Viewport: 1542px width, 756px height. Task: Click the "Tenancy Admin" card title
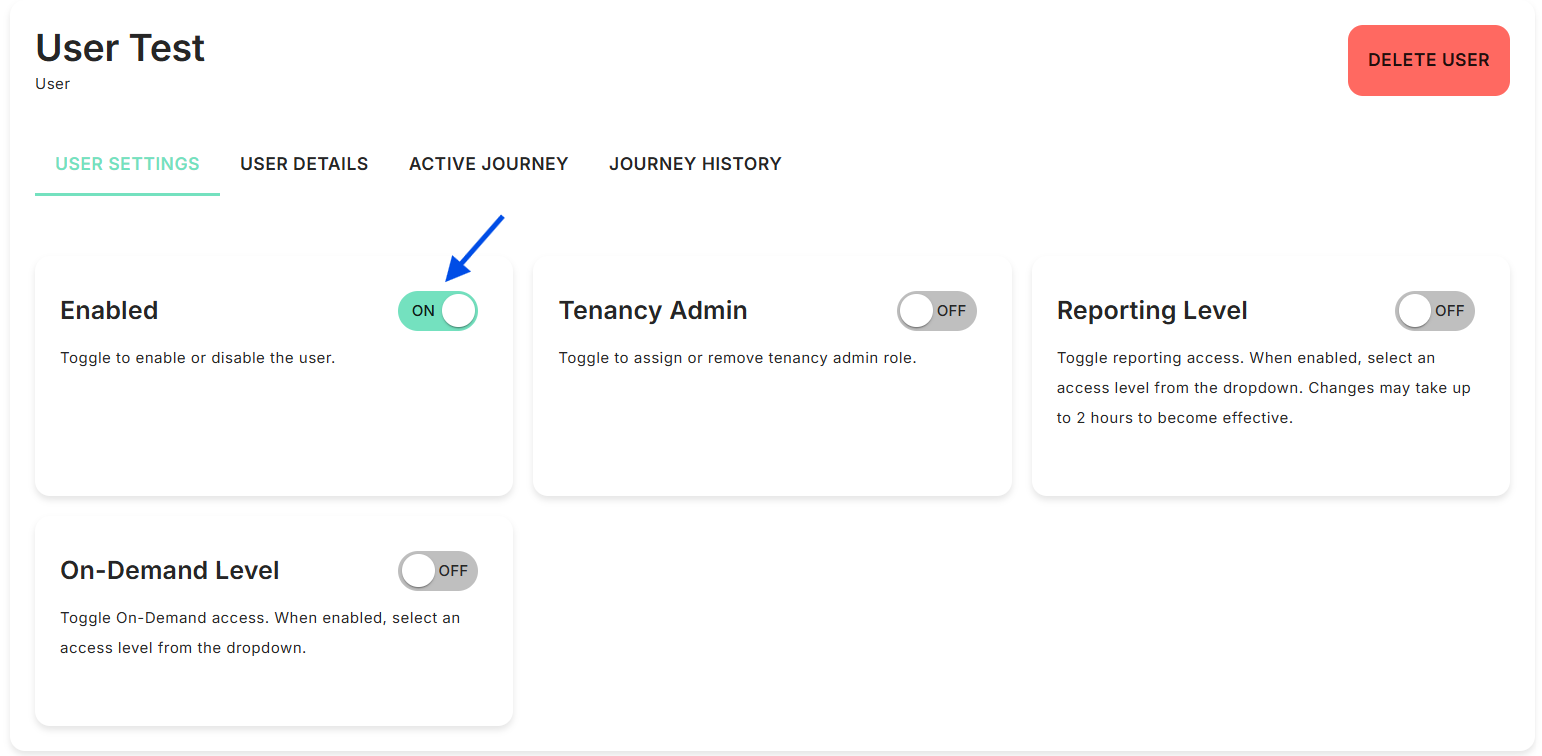click(x=652, y=311)
